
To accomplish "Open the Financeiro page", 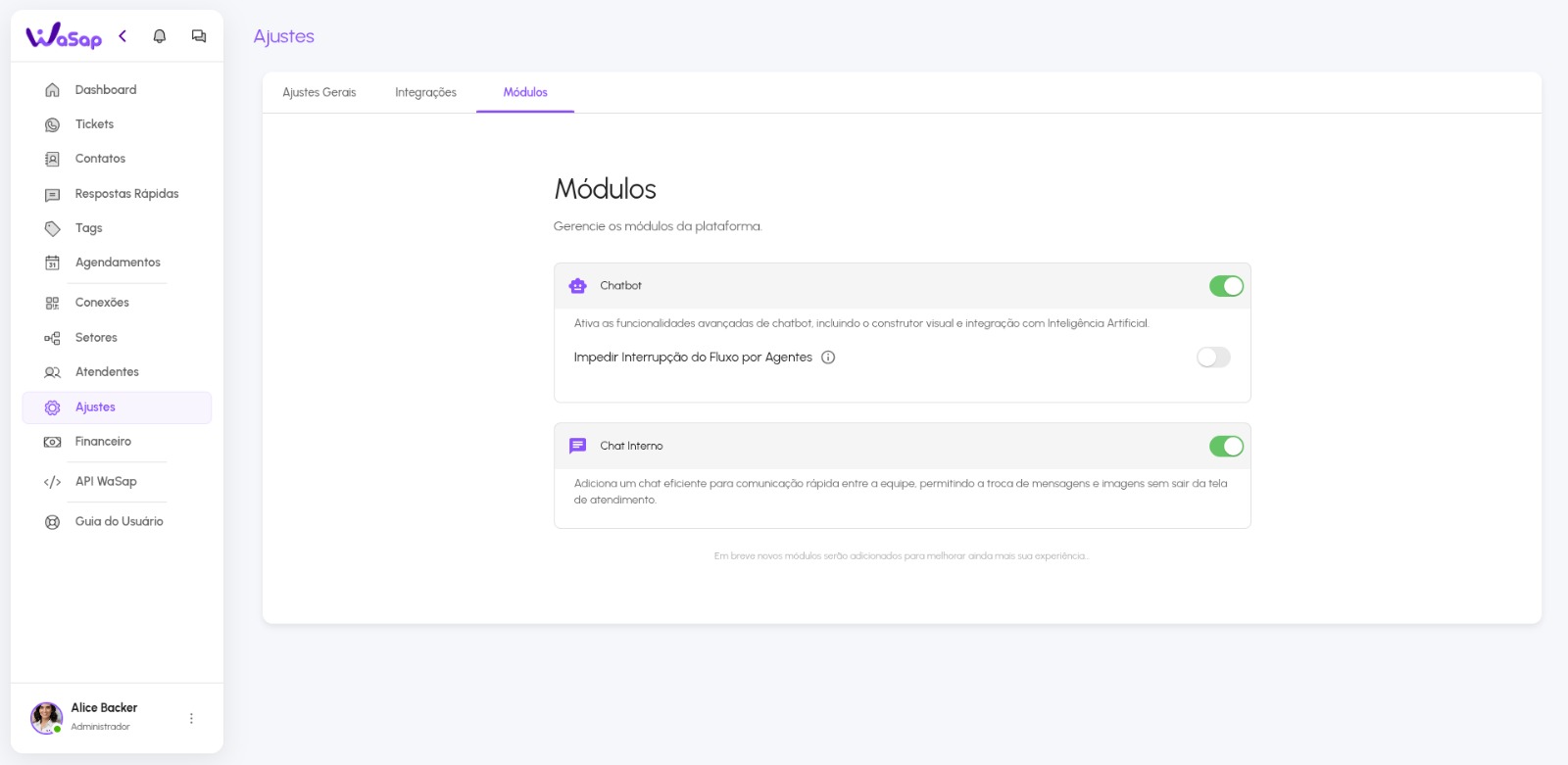I will point(103,442).
